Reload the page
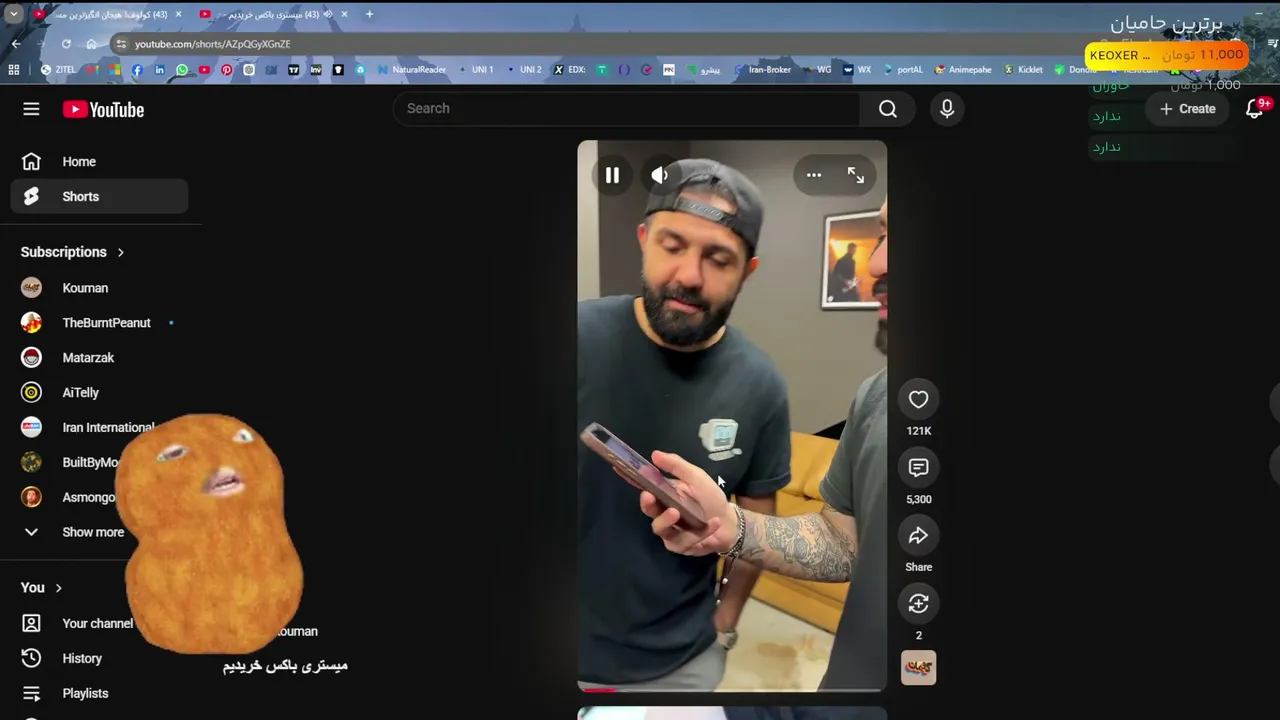Image resolution: width=1280 pixels, height=720 pixels. pyautogui.click(x=66, y=44)
